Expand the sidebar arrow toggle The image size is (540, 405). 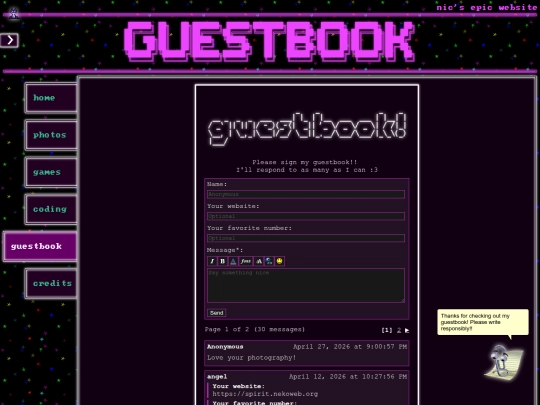click(x=9, y=40)
